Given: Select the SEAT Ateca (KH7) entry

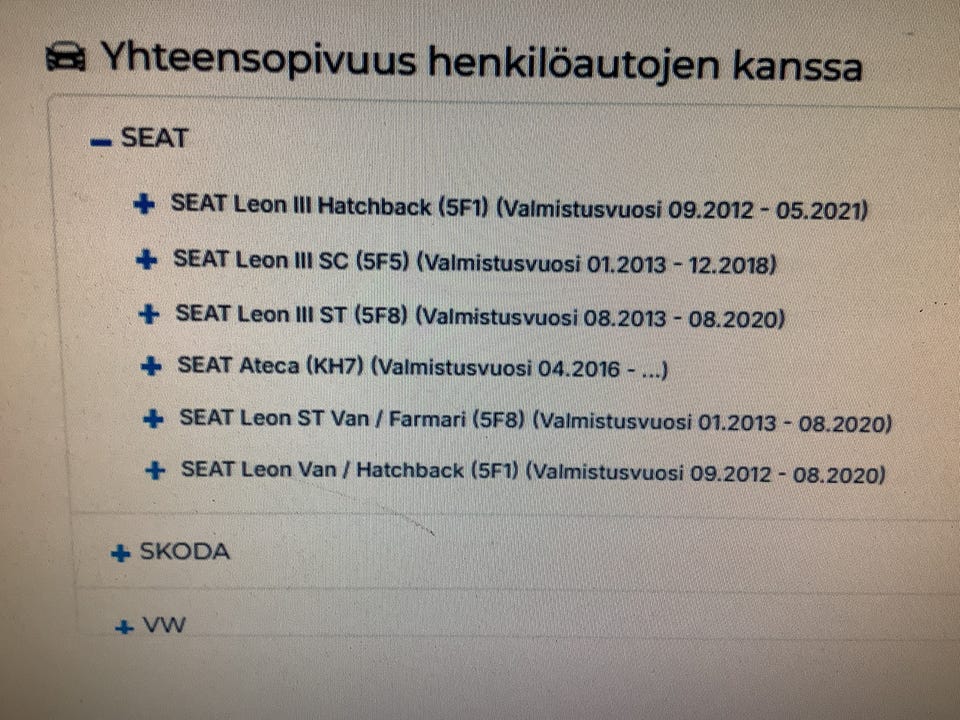Looking at the screenshot, I should (x=422, y=368).
